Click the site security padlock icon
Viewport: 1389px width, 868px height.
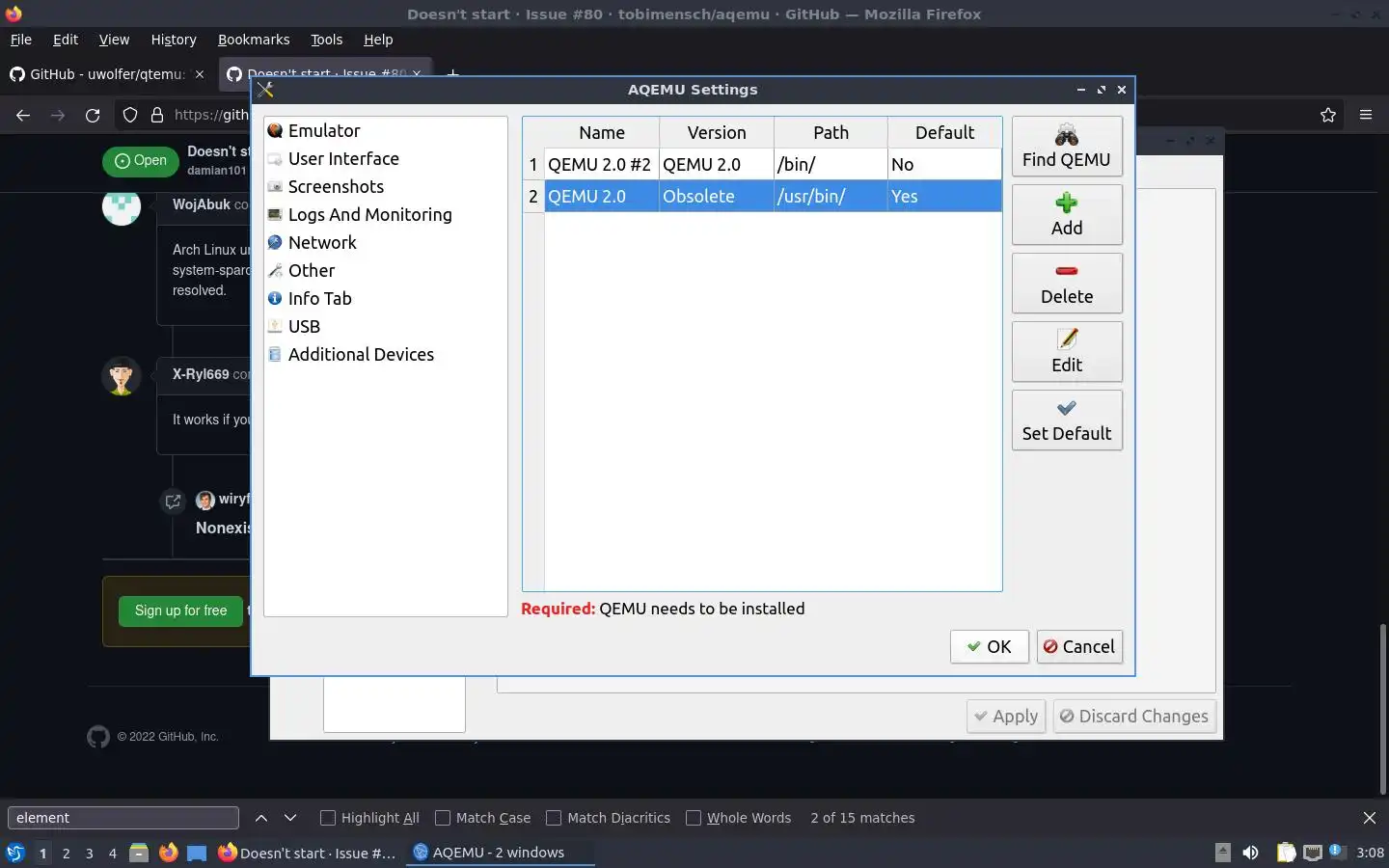click(x=157, y=115)
